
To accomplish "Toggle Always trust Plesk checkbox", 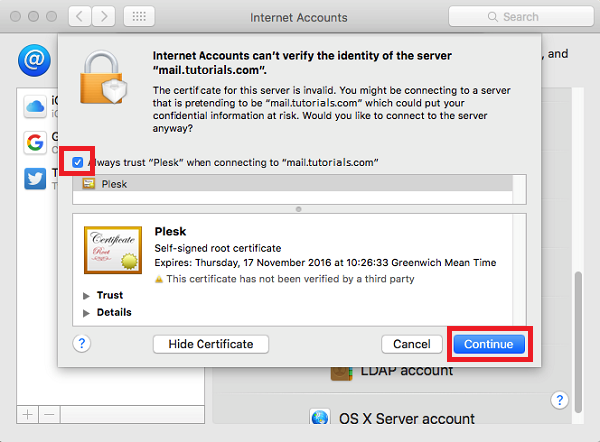I will [78, 162].
